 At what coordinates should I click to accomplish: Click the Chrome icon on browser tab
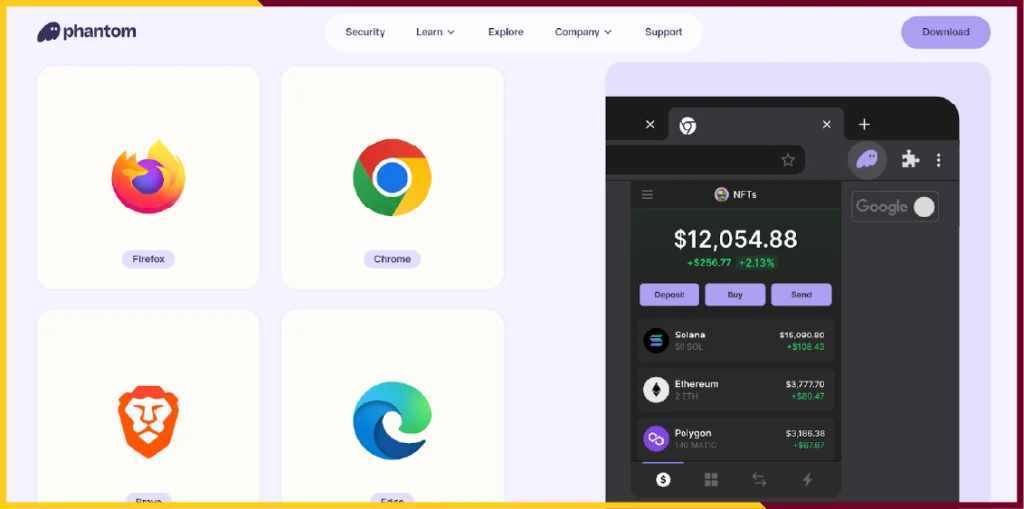(x=687, y=125)
